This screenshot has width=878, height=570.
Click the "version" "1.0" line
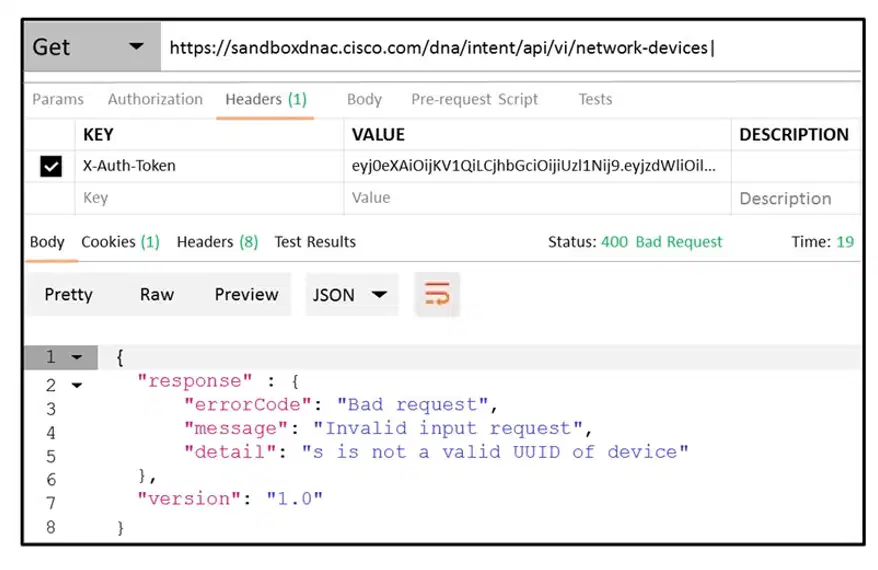[x=230, y=498]
